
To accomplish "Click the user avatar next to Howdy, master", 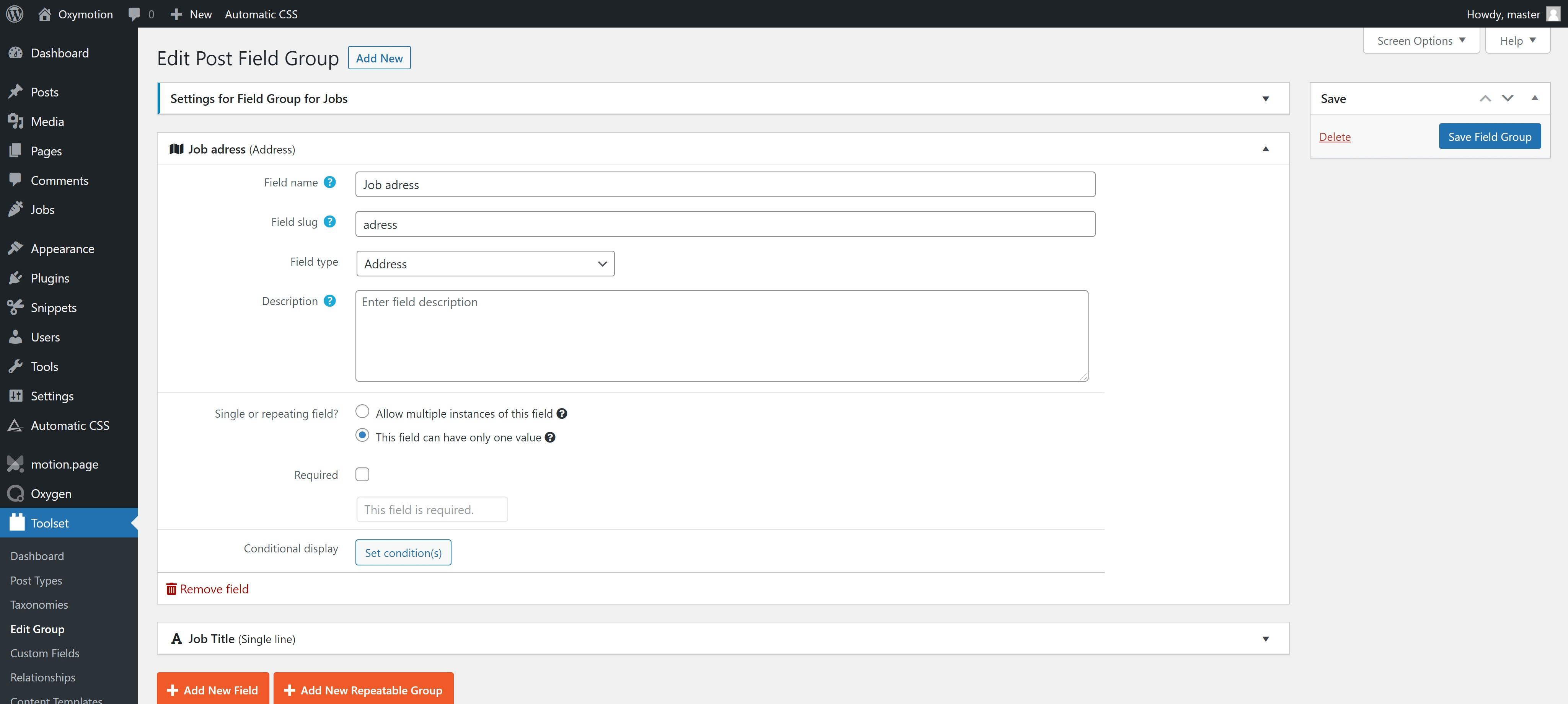I will (x=1553, y=14).
